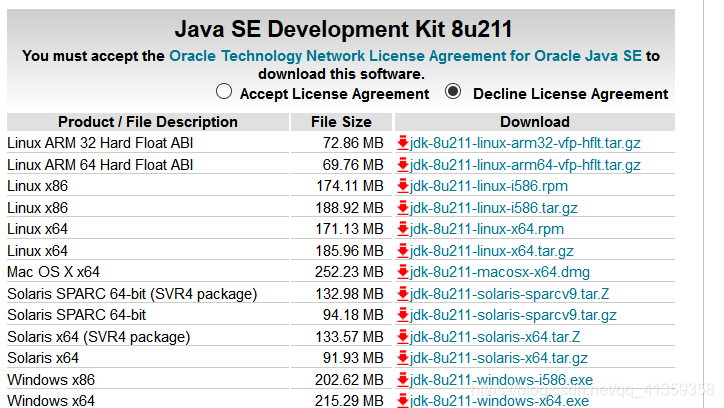Click the Product / File Description column header
The height and width of the screenshot is (408, 724).
148,122
